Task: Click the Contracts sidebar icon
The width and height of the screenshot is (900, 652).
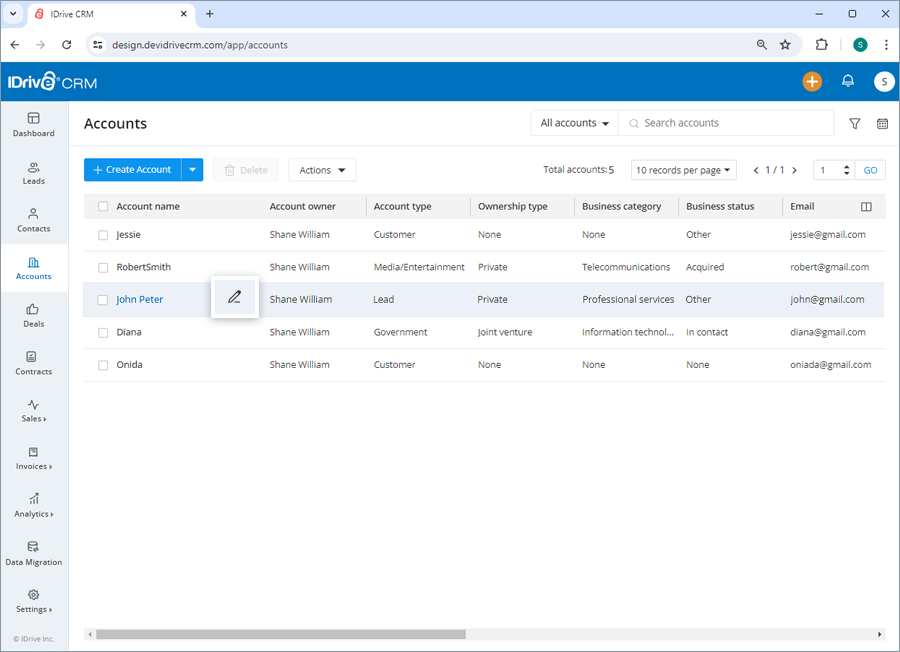Action: (33, 363)
